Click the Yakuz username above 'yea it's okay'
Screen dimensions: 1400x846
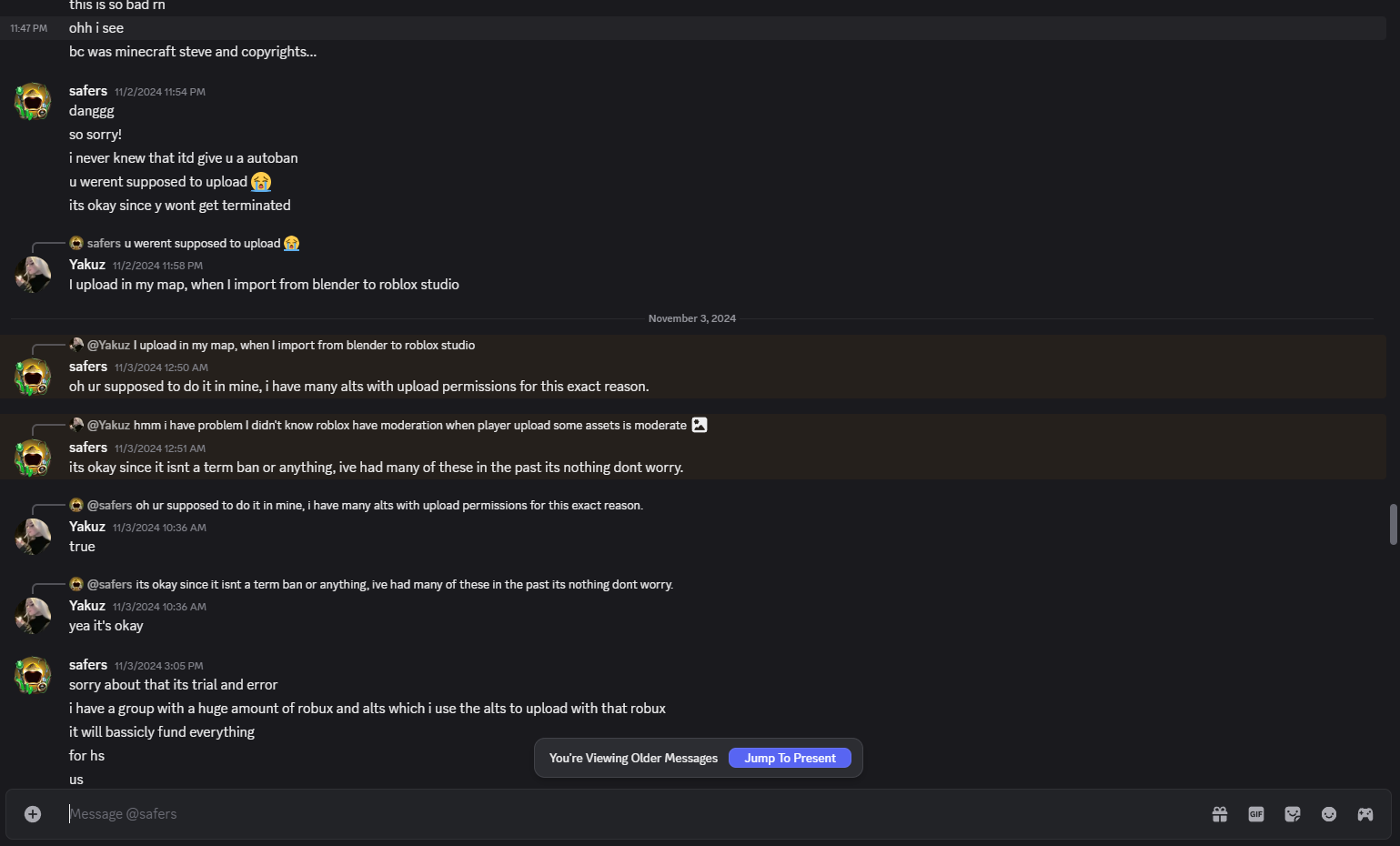coord(87,606)
